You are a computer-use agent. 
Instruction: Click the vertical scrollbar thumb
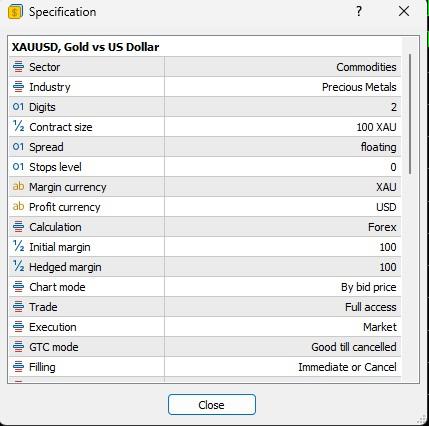[410, 114]
